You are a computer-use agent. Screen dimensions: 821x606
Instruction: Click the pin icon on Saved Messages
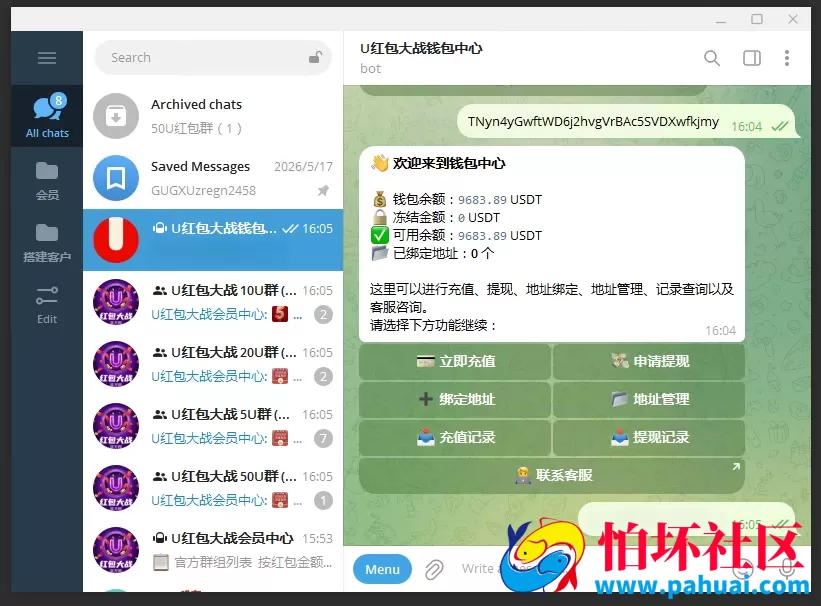323,191
